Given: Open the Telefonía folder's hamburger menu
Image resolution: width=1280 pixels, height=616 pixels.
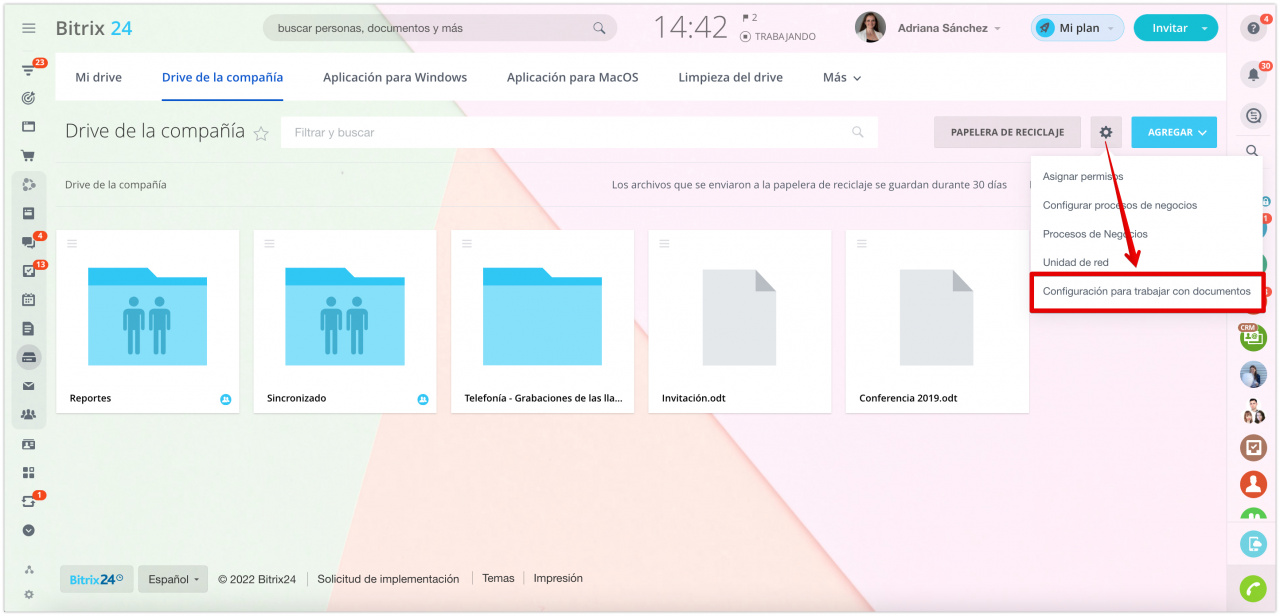Looking at the screenshot, I should point(467,243).
